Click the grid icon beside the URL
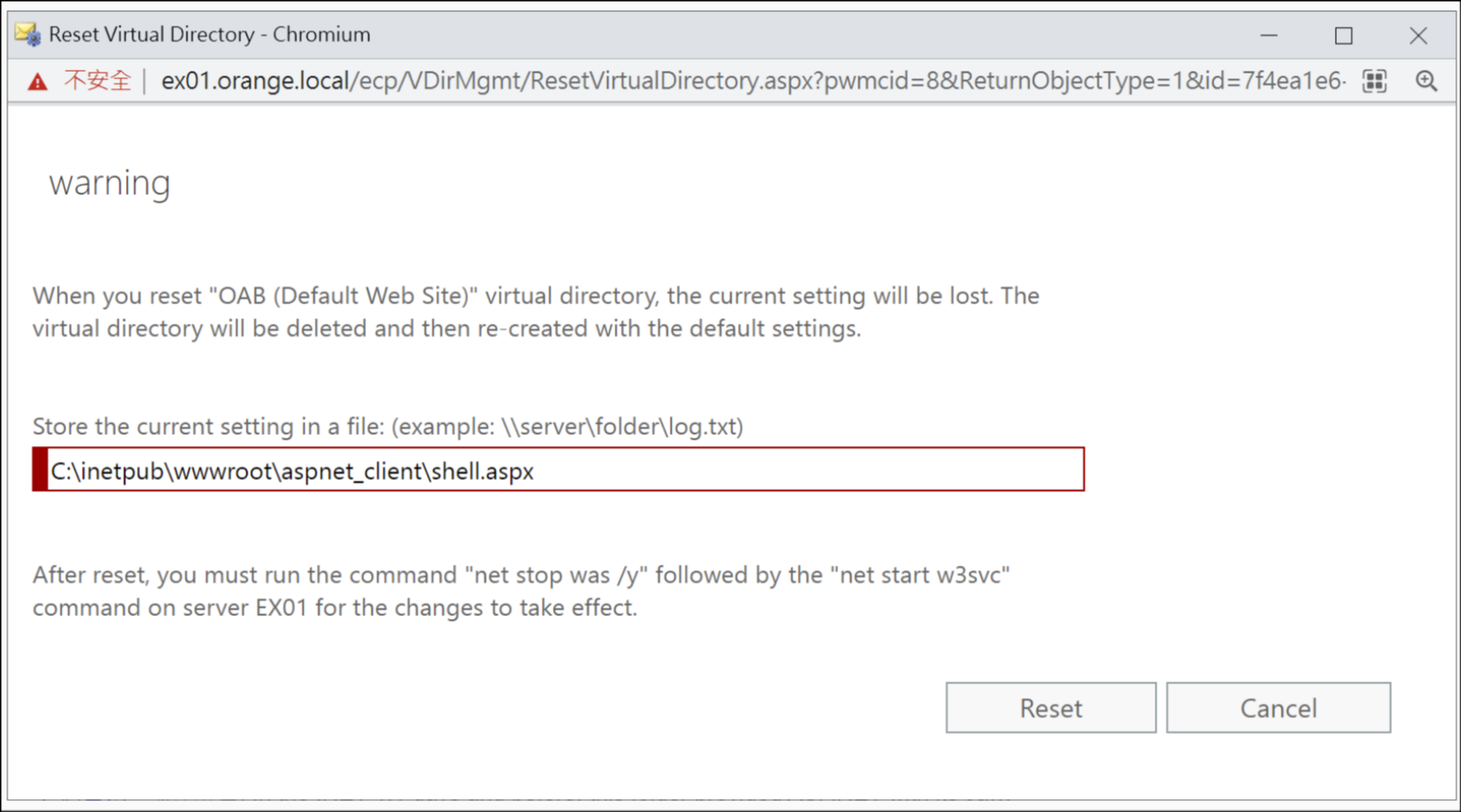This screenshot has height=812, width=1461. (x=1375, y=81)
